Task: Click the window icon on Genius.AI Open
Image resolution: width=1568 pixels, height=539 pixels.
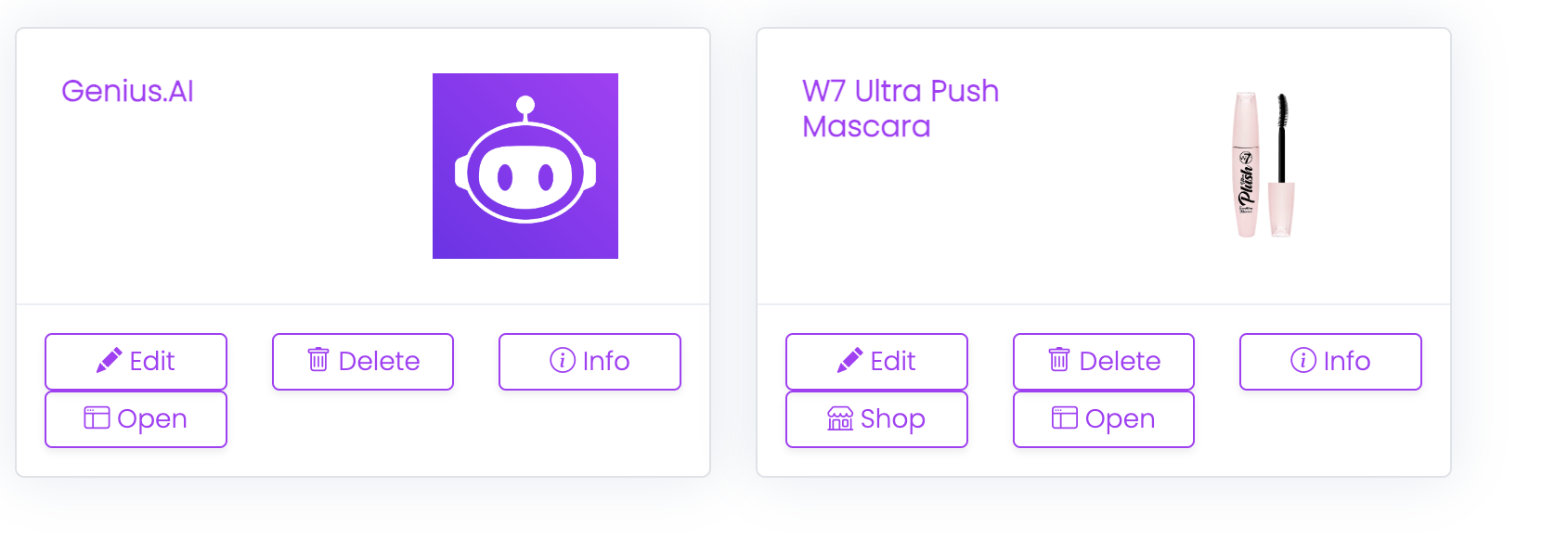Action: (97, 417)
